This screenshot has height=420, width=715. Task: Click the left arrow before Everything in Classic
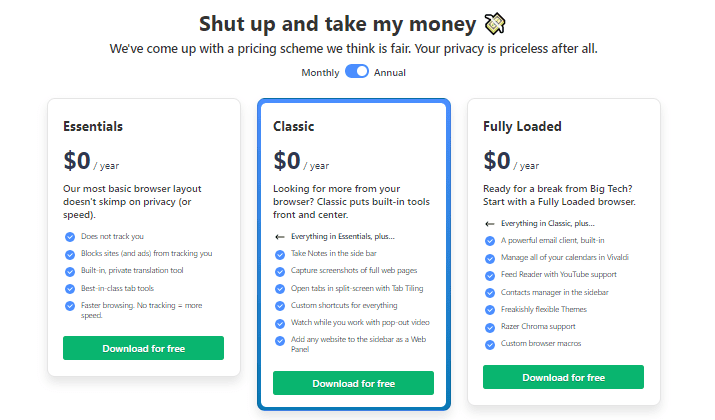pyautogui.click(x=489, y=224)
